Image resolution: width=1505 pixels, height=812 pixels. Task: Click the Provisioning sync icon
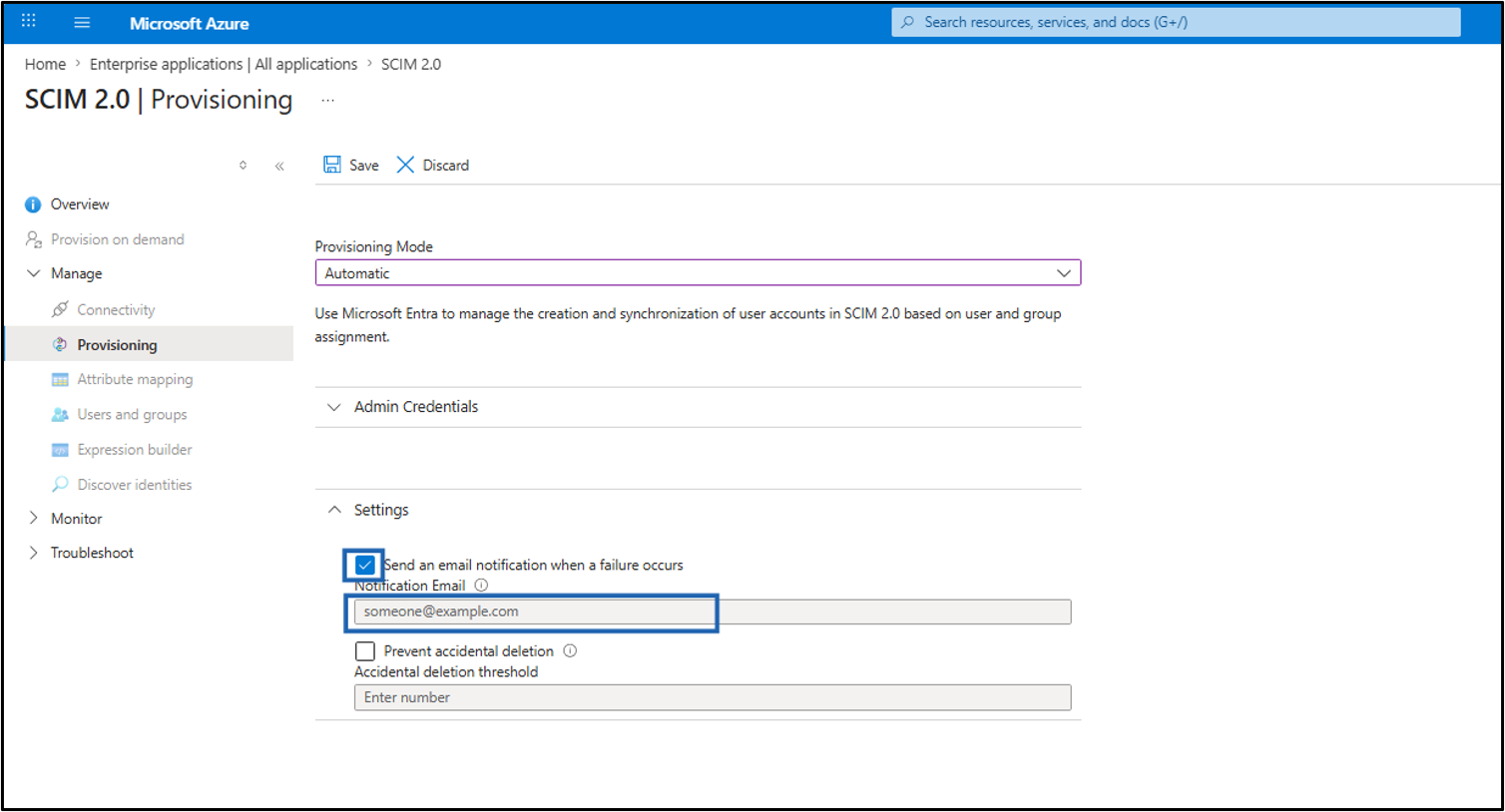click(60, 344)
